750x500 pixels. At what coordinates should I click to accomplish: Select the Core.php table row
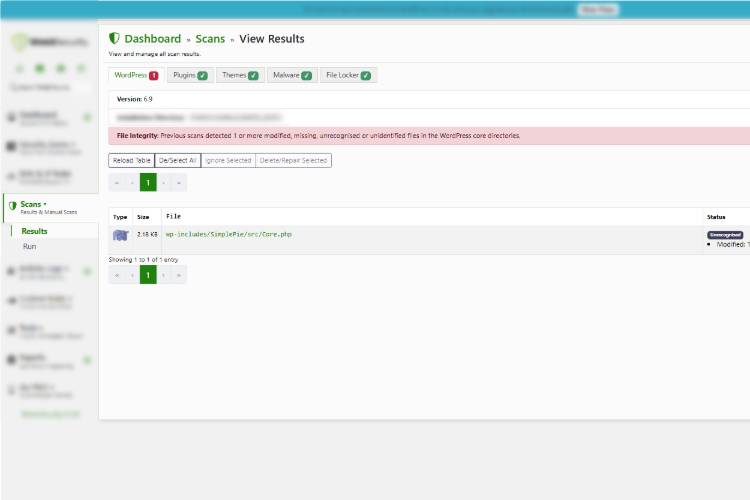(400, 236)
